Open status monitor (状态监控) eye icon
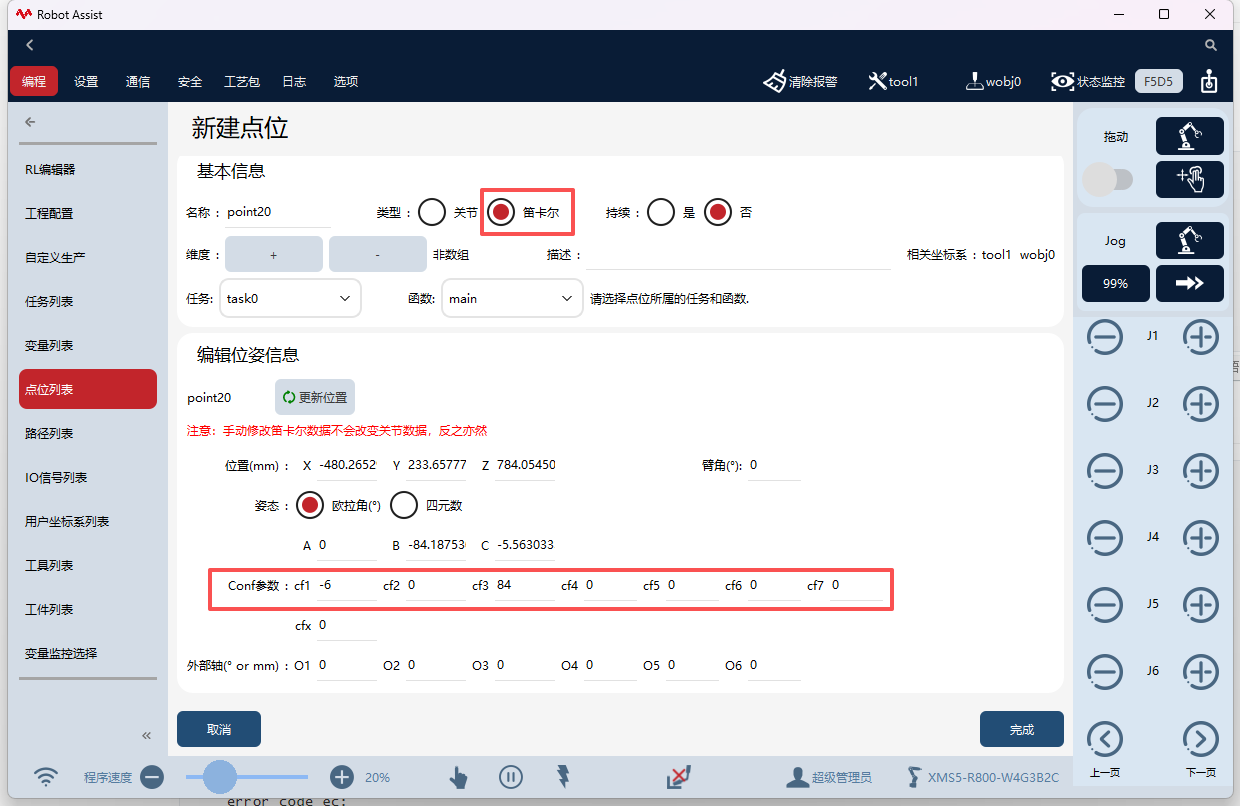 (1062, 81)
